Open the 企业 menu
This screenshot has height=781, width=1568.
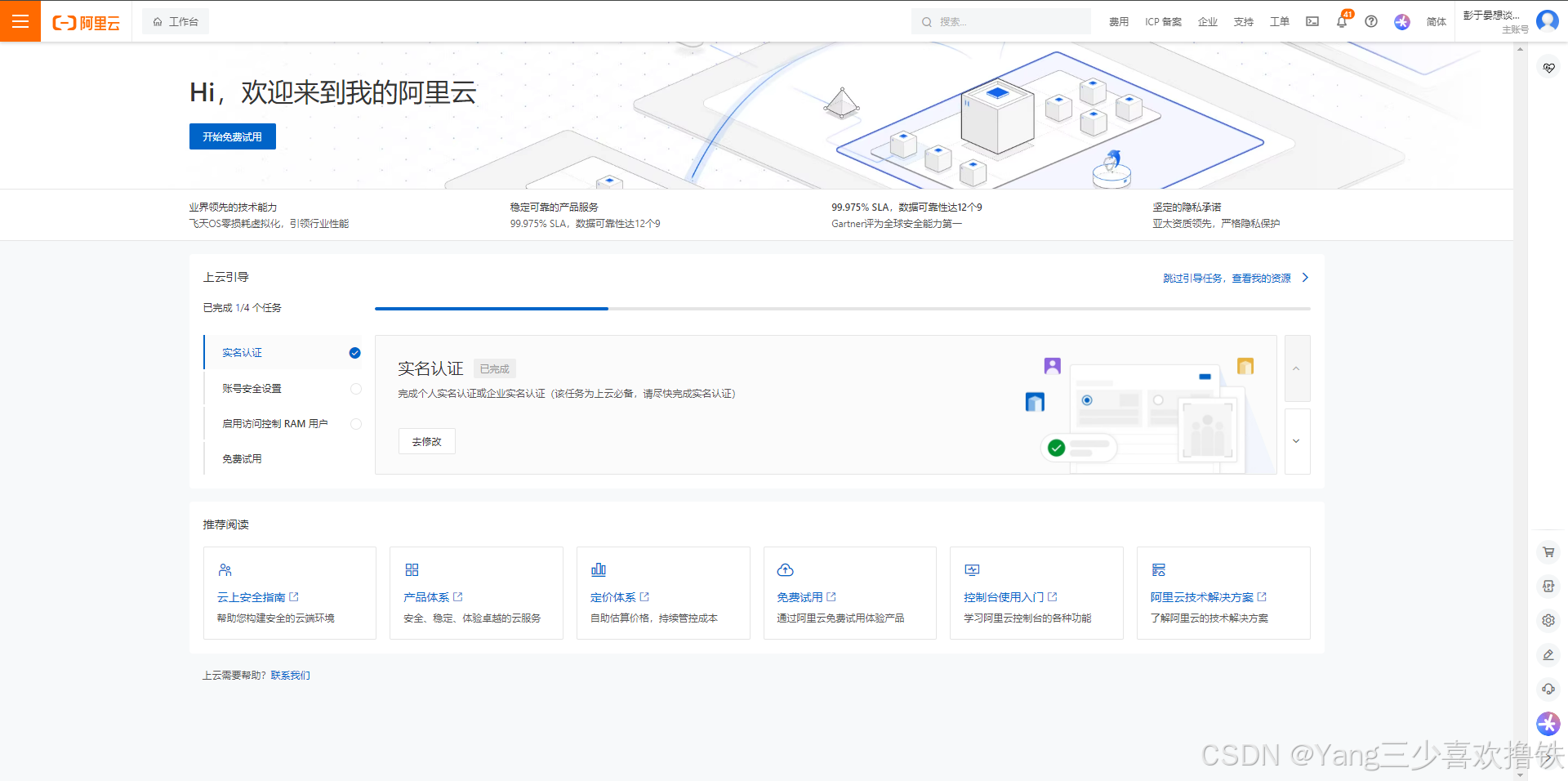click(1208, 22)
